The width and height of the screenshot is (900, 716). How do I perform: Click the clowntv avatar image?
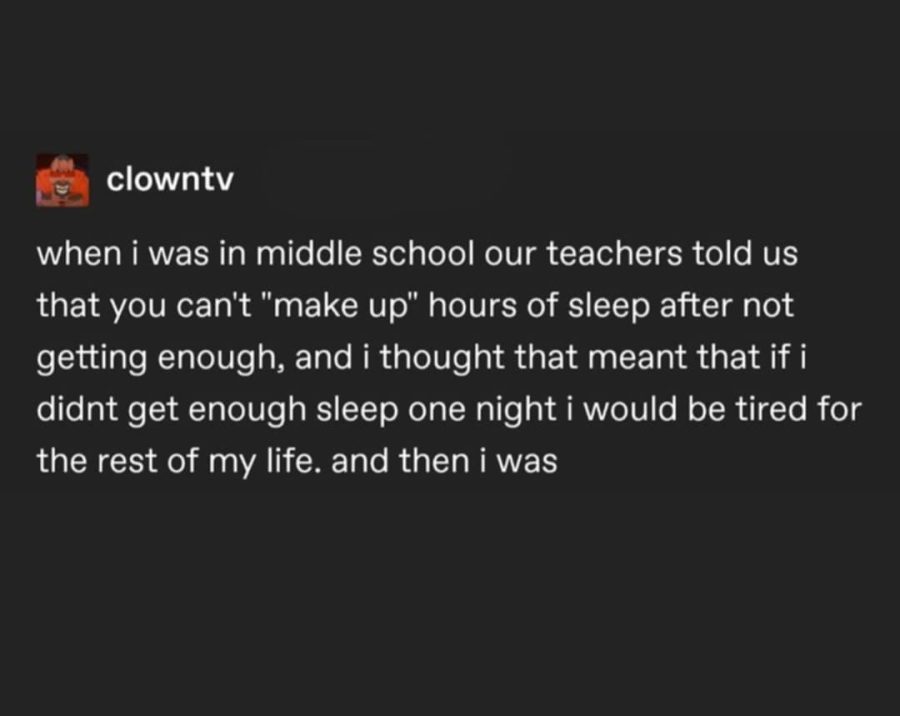point(63,180)
